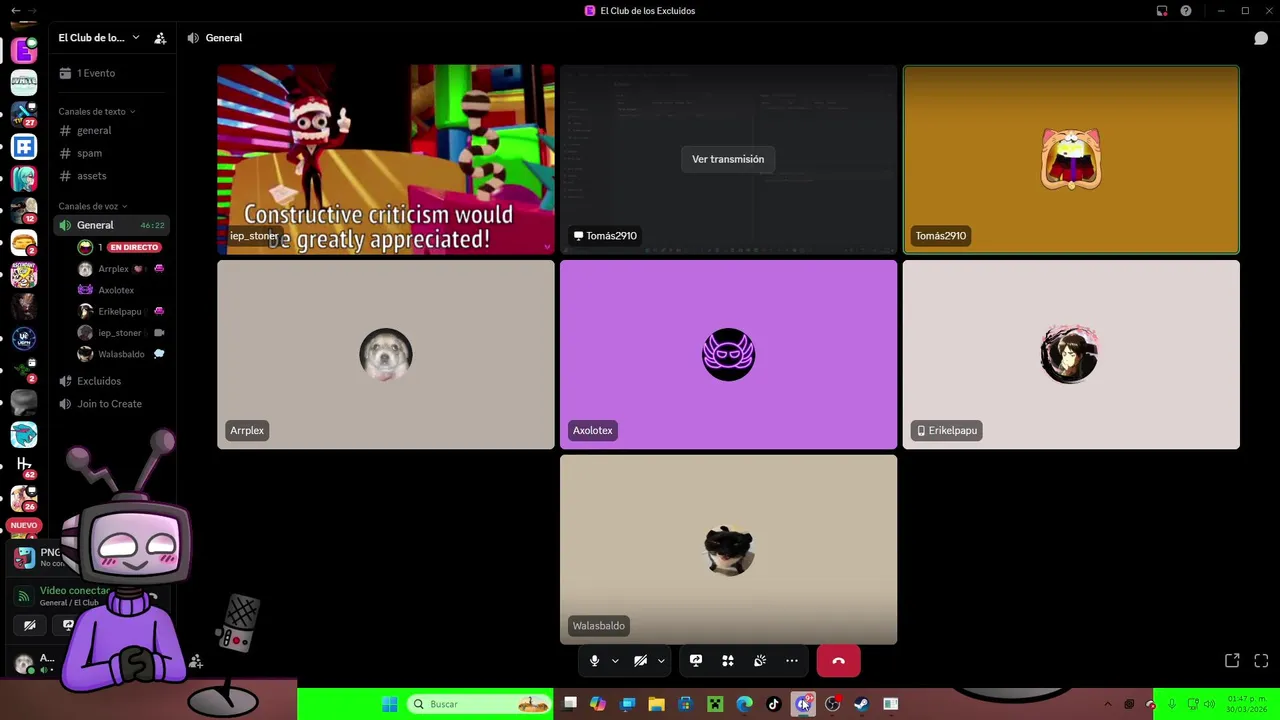Share your screen from call controls
This screenshot has width=1280, height=720.
pyautogui.click(x=696, y=661)
